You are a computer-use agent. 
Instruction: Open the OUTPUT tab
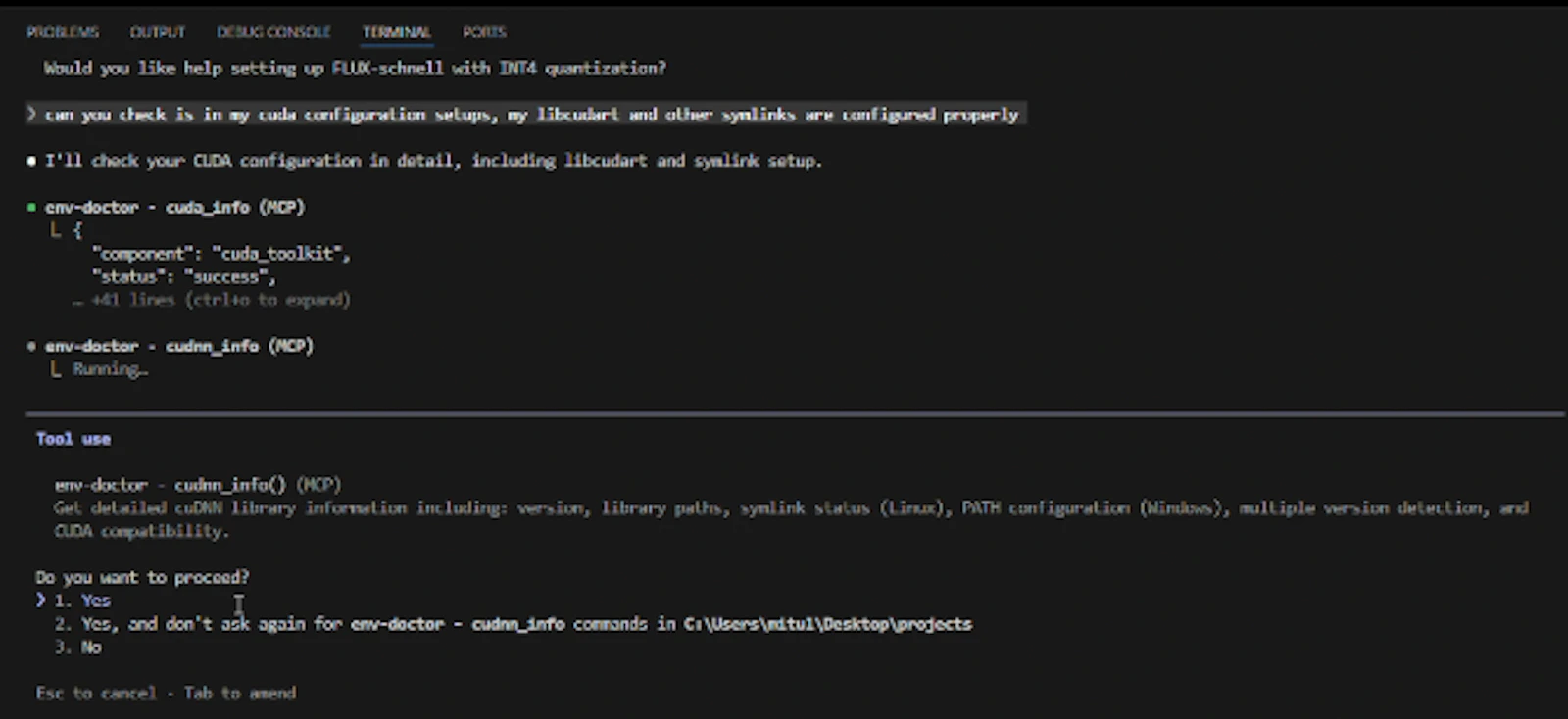(x=158, y=32)
